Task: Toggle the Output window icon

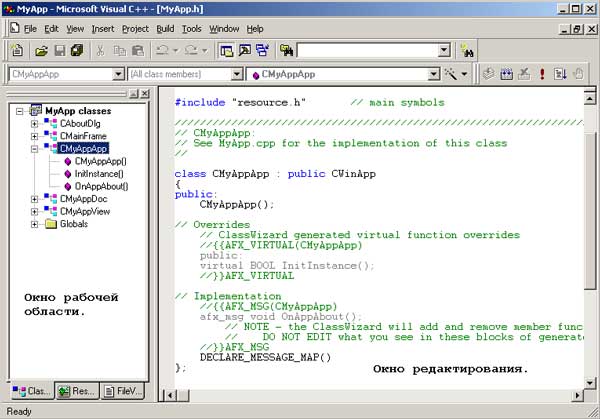Action: [x=245, y=50]
